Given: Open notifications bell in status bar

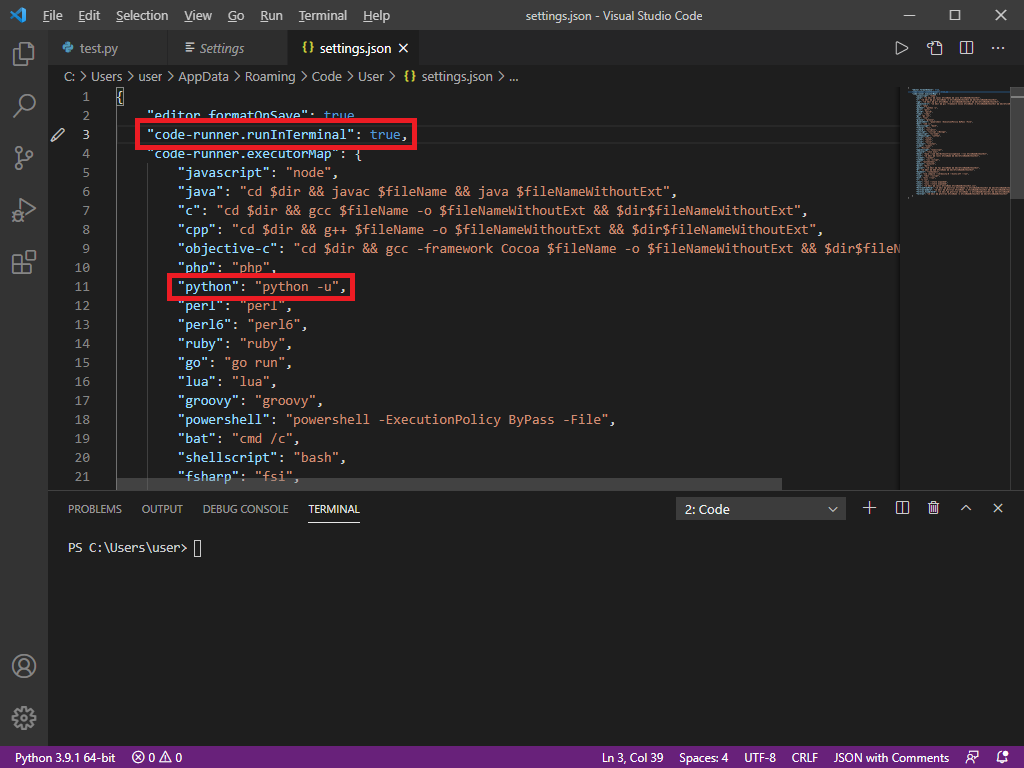Looking at the screenshot, I should click(1002, 758).
